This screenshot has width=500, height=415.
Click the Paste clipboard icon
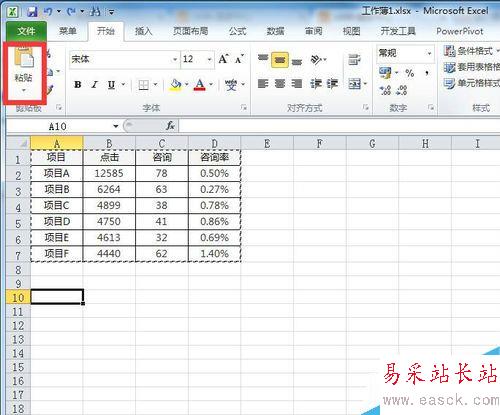tap(23, 58)
